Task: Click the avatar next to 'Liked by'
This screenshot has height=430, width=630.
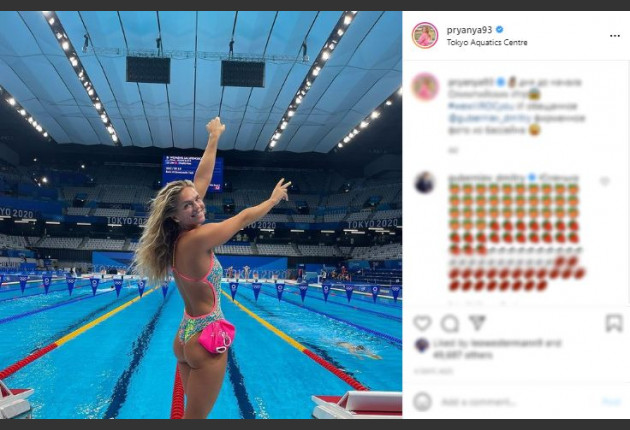Action: (x=421, y=345)
